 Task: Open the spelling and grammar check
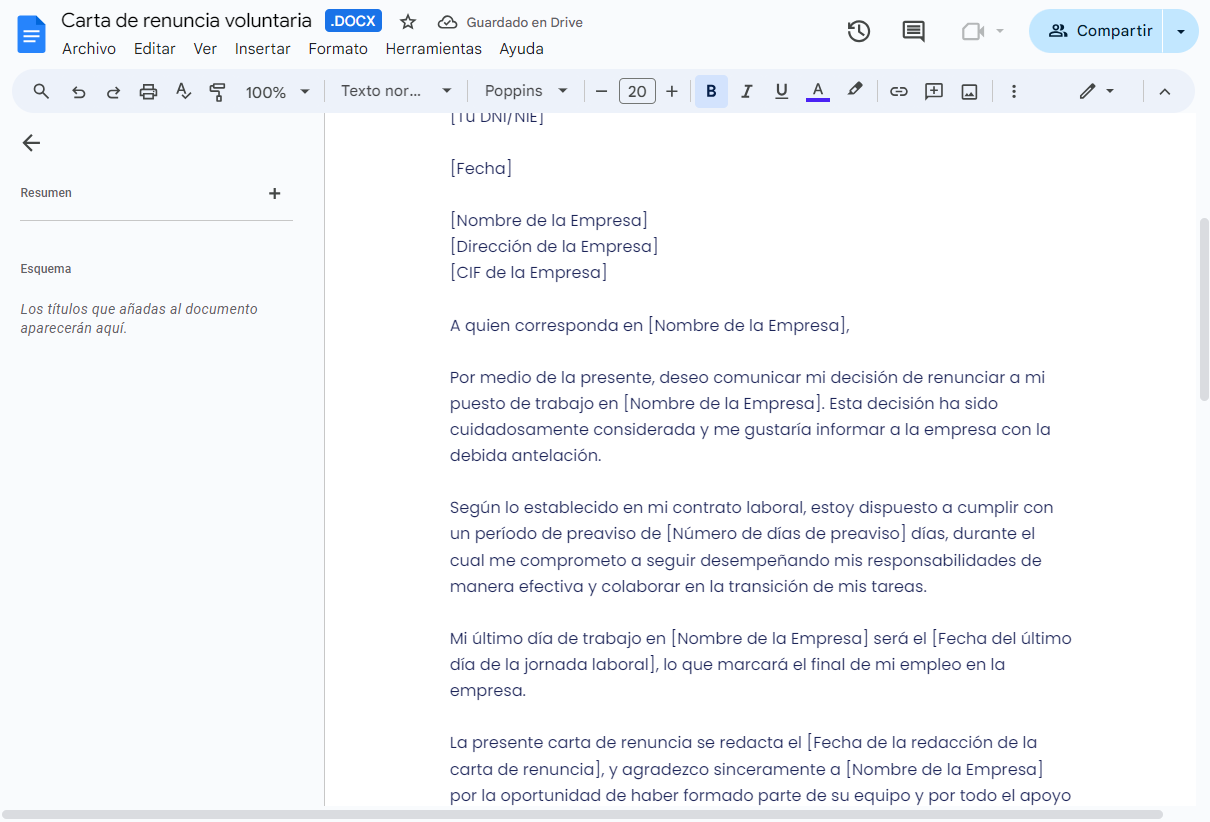[x=183, y=91]
